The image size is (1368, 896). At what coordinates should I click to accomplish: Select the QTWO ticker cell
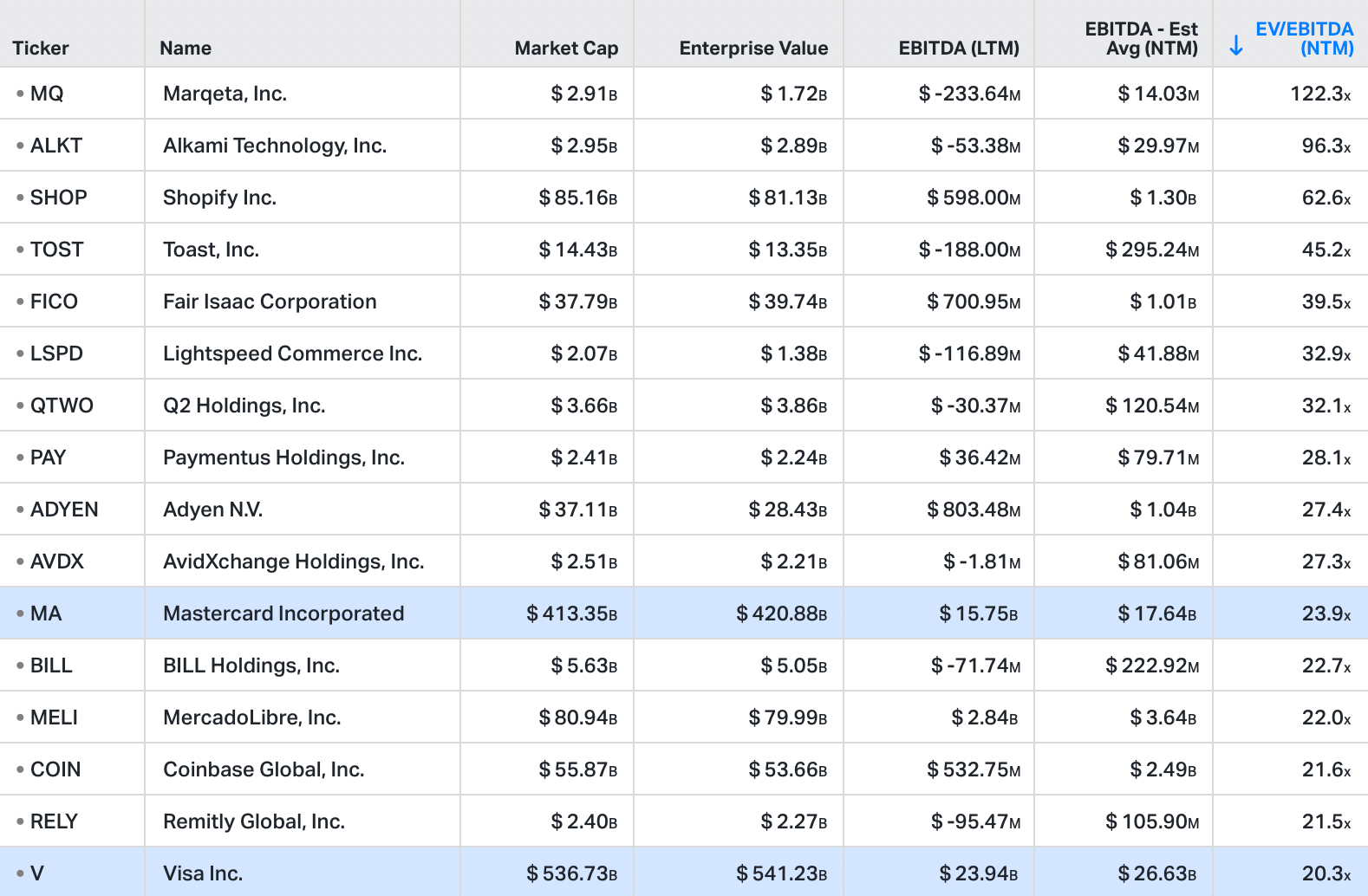(x=72, y=406)
